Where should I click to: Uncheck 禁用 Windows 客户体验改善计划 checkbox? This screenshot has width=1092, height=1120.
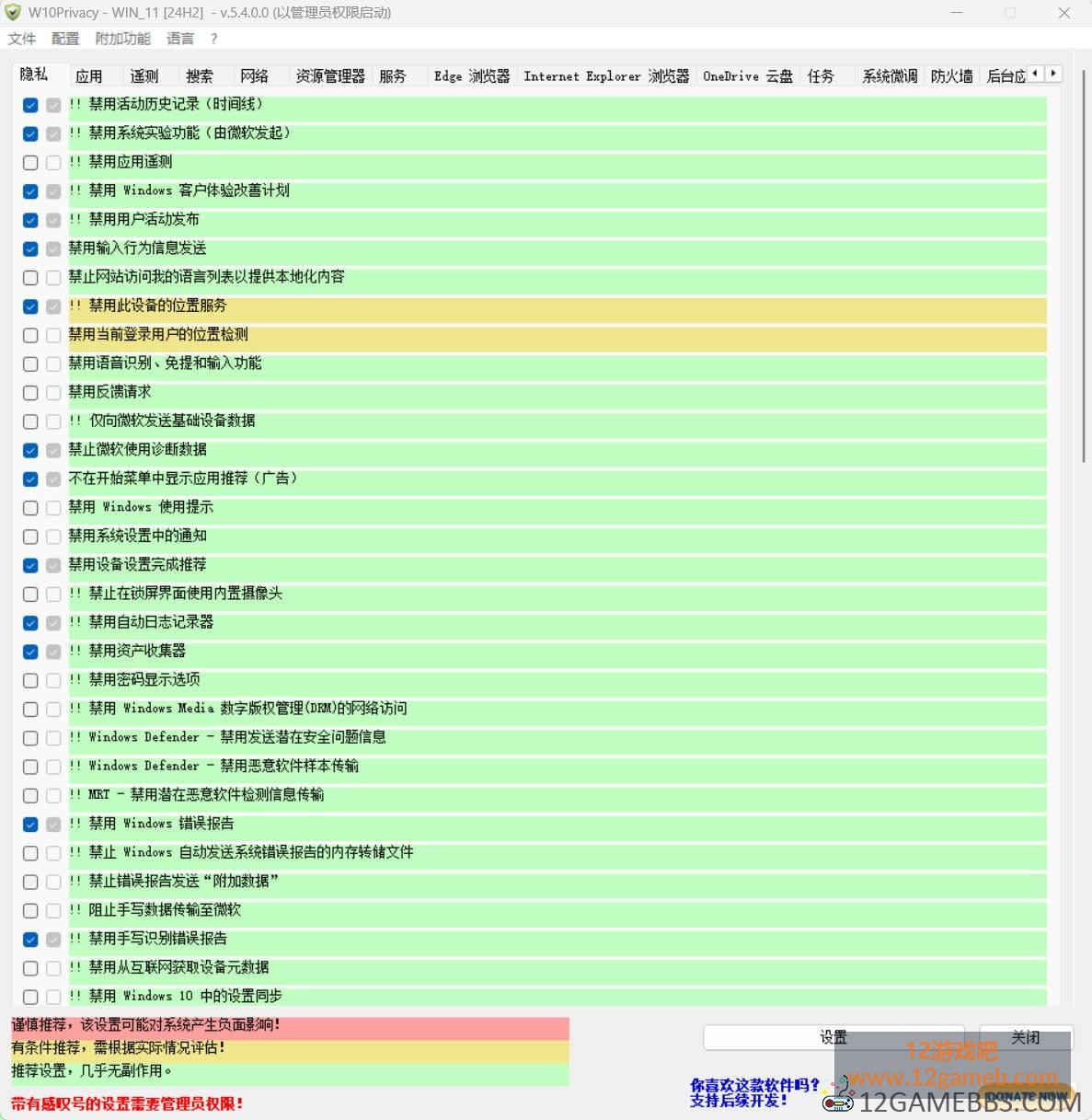tap(30, 191)
